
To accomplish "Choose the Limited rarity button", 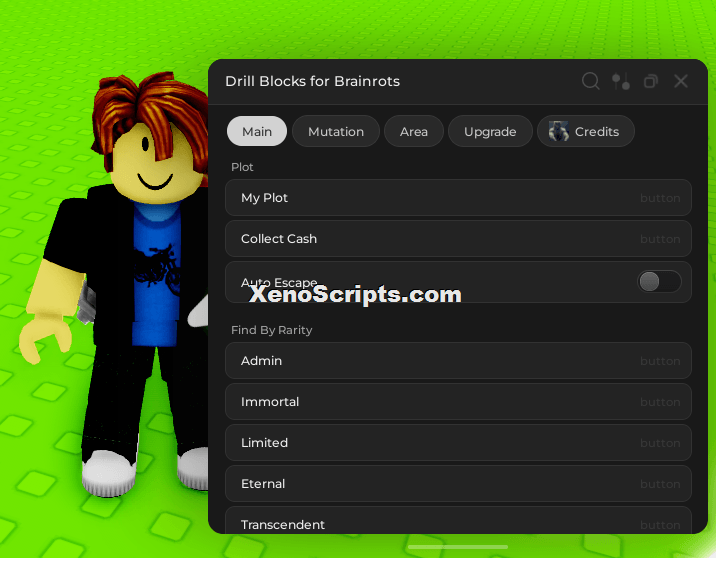I will pyautogui.click(x=458, y=443).
